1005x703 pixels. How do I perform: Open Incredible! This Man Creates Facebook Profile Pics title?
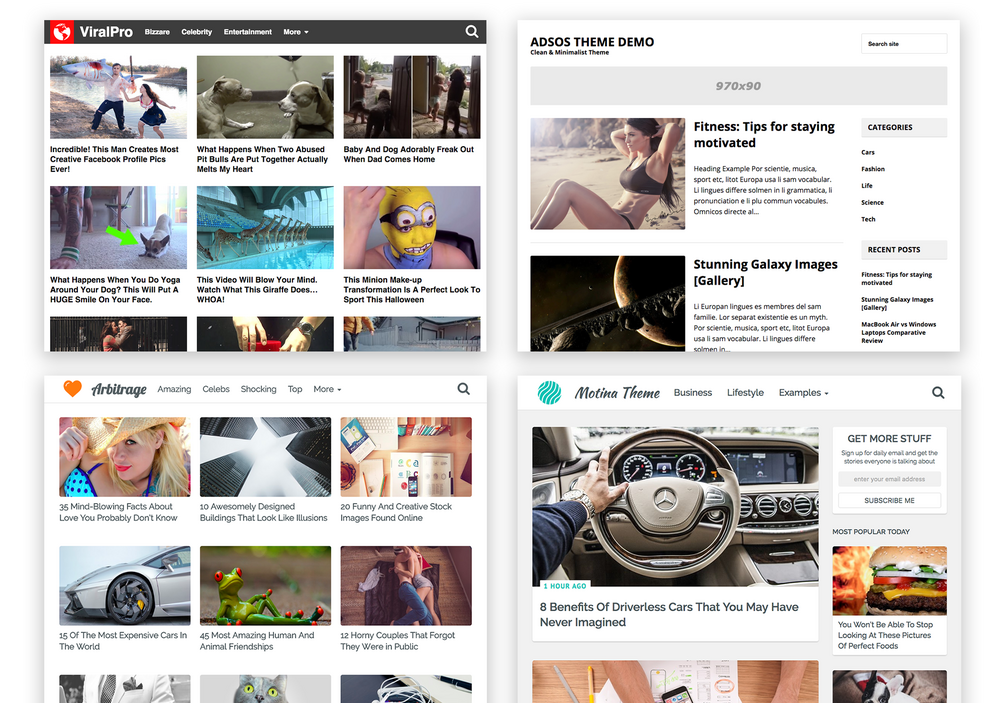[x=115, y=159]
